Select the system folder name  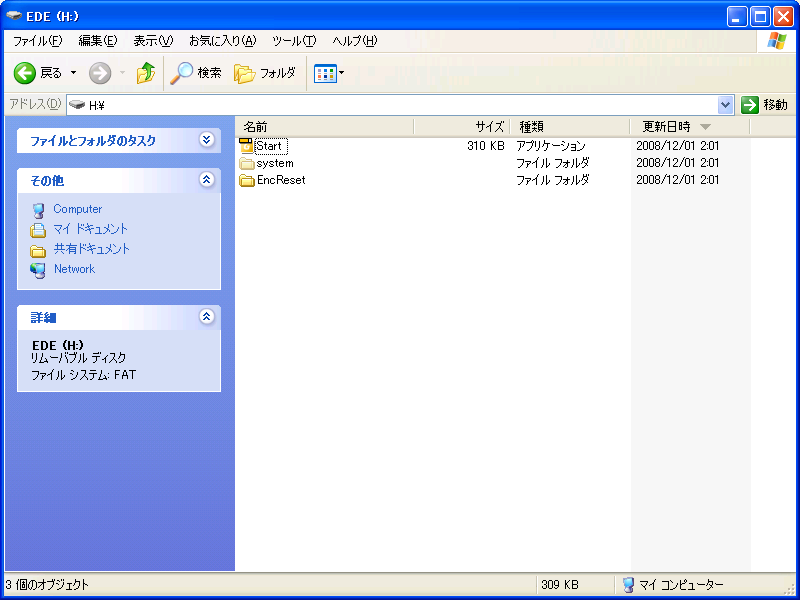[275, 163]
